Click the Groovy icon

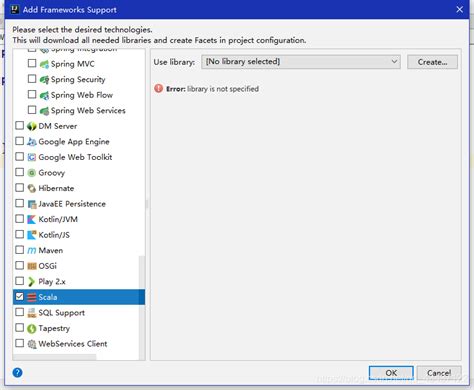click(x=32, y=173)
